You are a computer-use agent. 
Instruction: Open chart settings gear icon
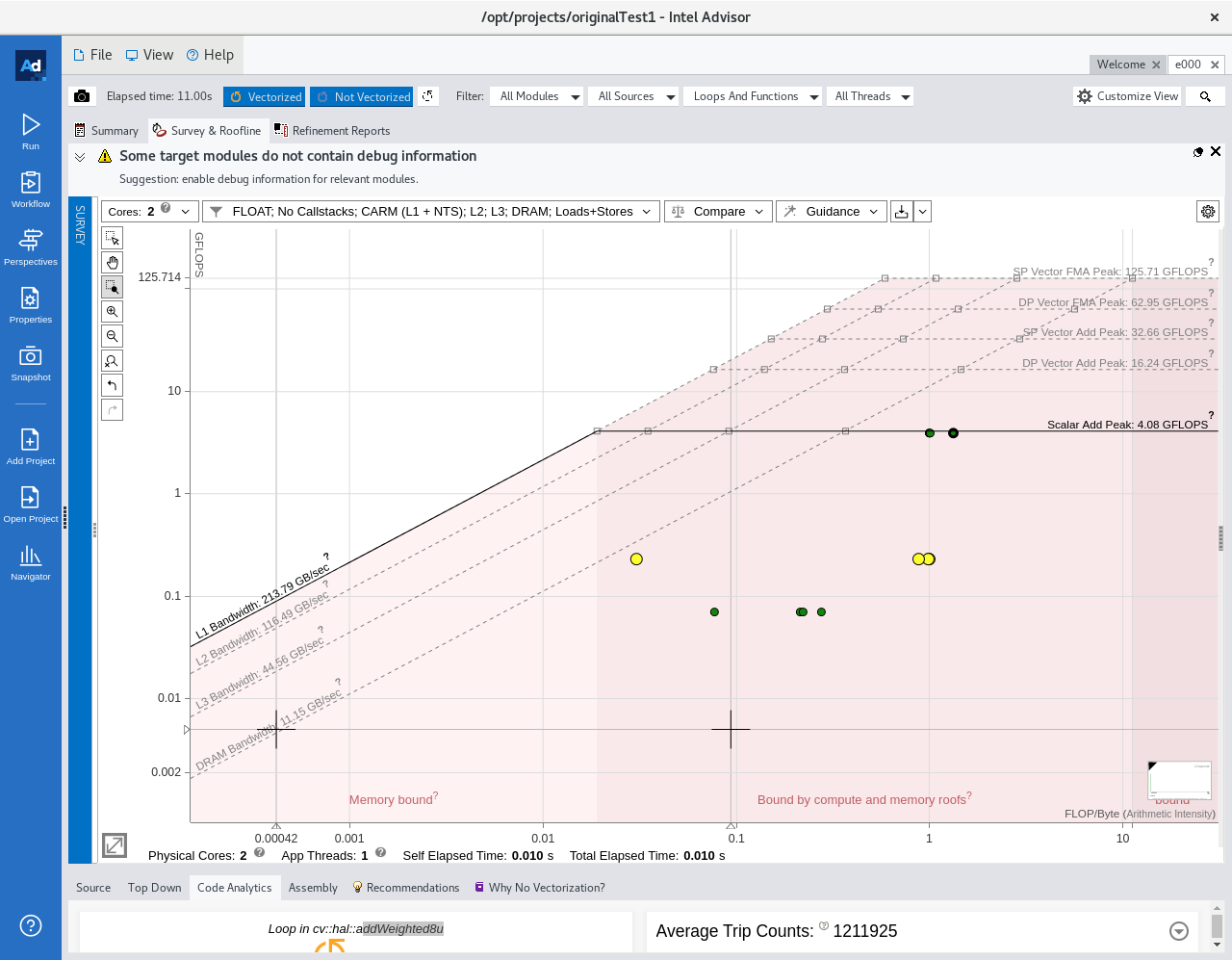coord(1208,211)
